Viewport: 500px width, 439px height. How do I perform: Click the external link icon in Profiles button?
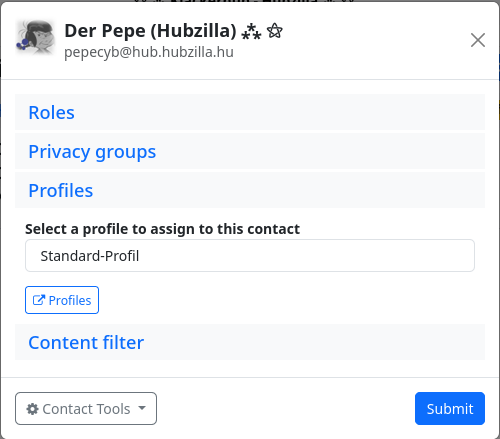39,300
